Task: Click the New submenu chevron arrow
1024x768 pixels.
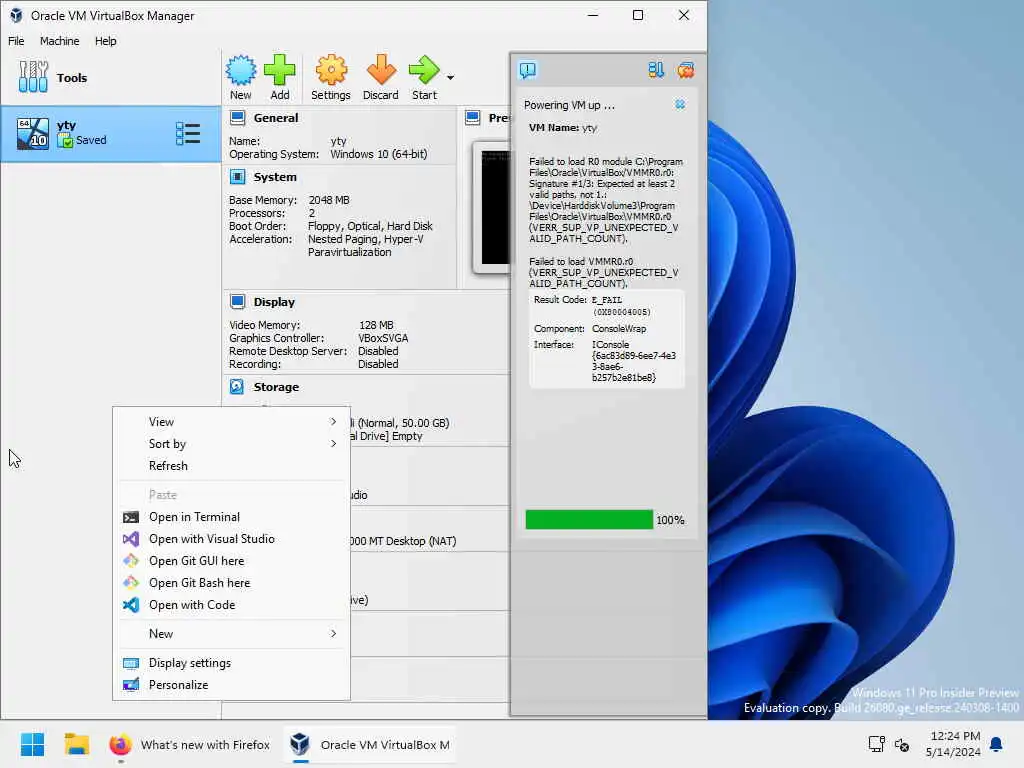Action: coord(334,633)
